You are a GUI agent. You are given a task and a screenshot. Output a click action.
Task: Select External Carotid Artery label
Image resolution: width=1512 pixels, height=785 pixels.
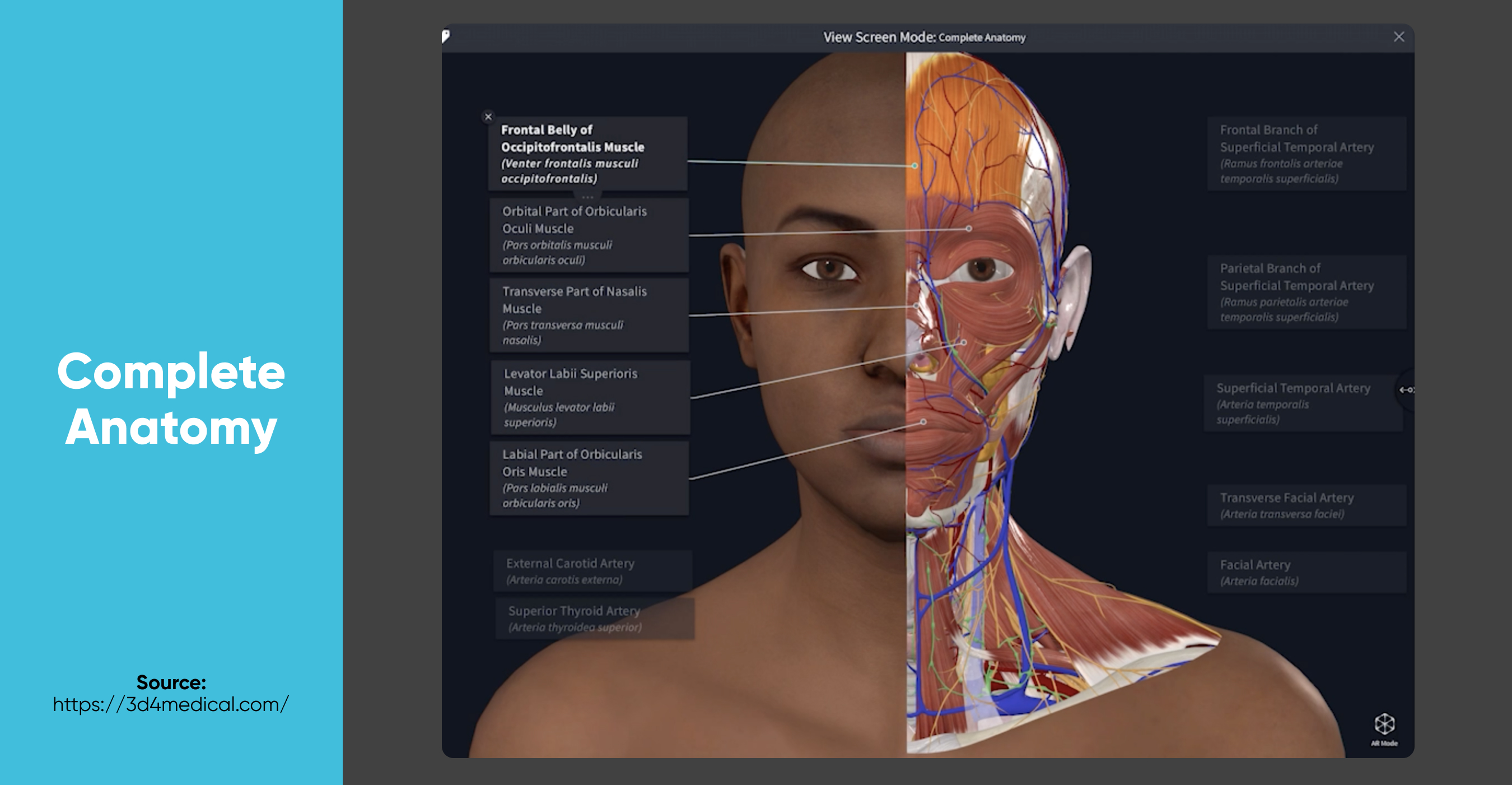592,571
